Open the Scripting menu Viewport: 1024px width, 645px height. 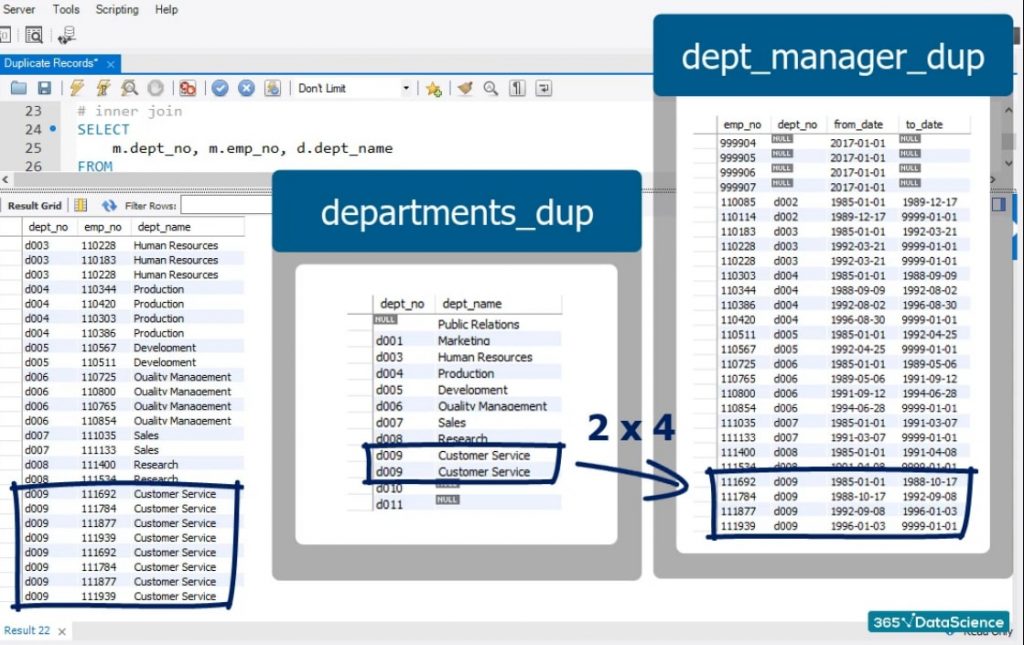point(116,9)
